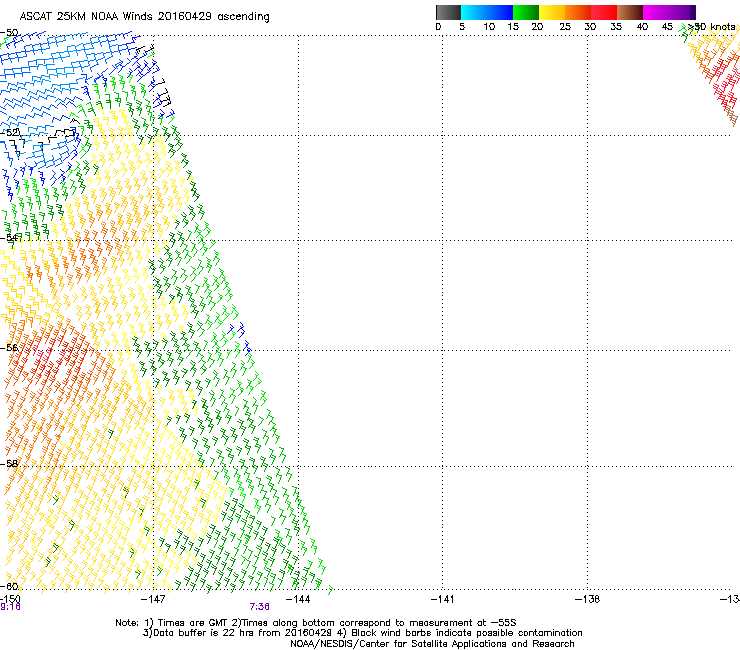
Task: Click the green 15-20 knots legend swatch
Action: tap(526, 12)
